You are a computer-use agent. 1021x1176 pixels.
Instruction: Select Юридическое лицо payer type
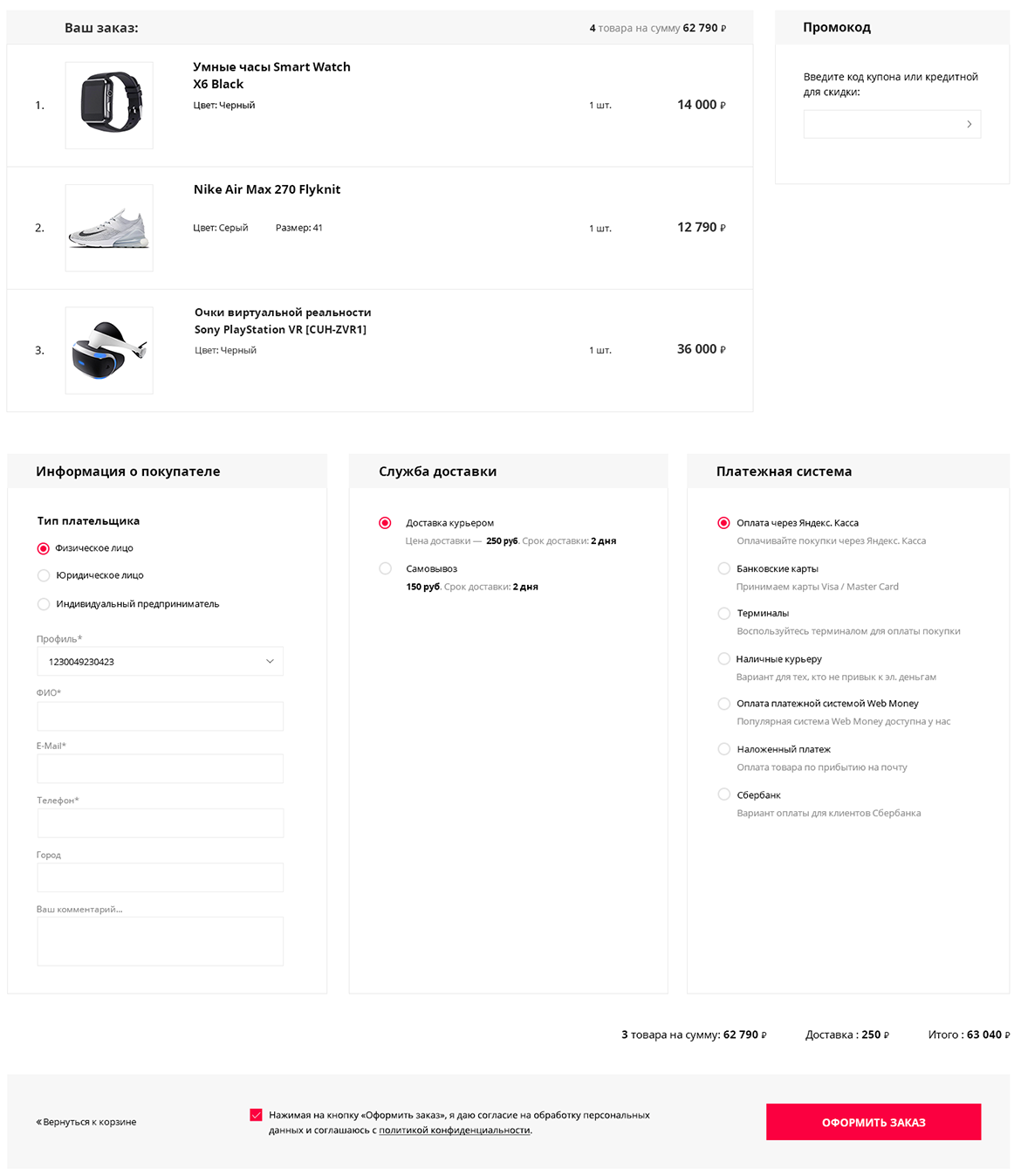tap(44, 575)
